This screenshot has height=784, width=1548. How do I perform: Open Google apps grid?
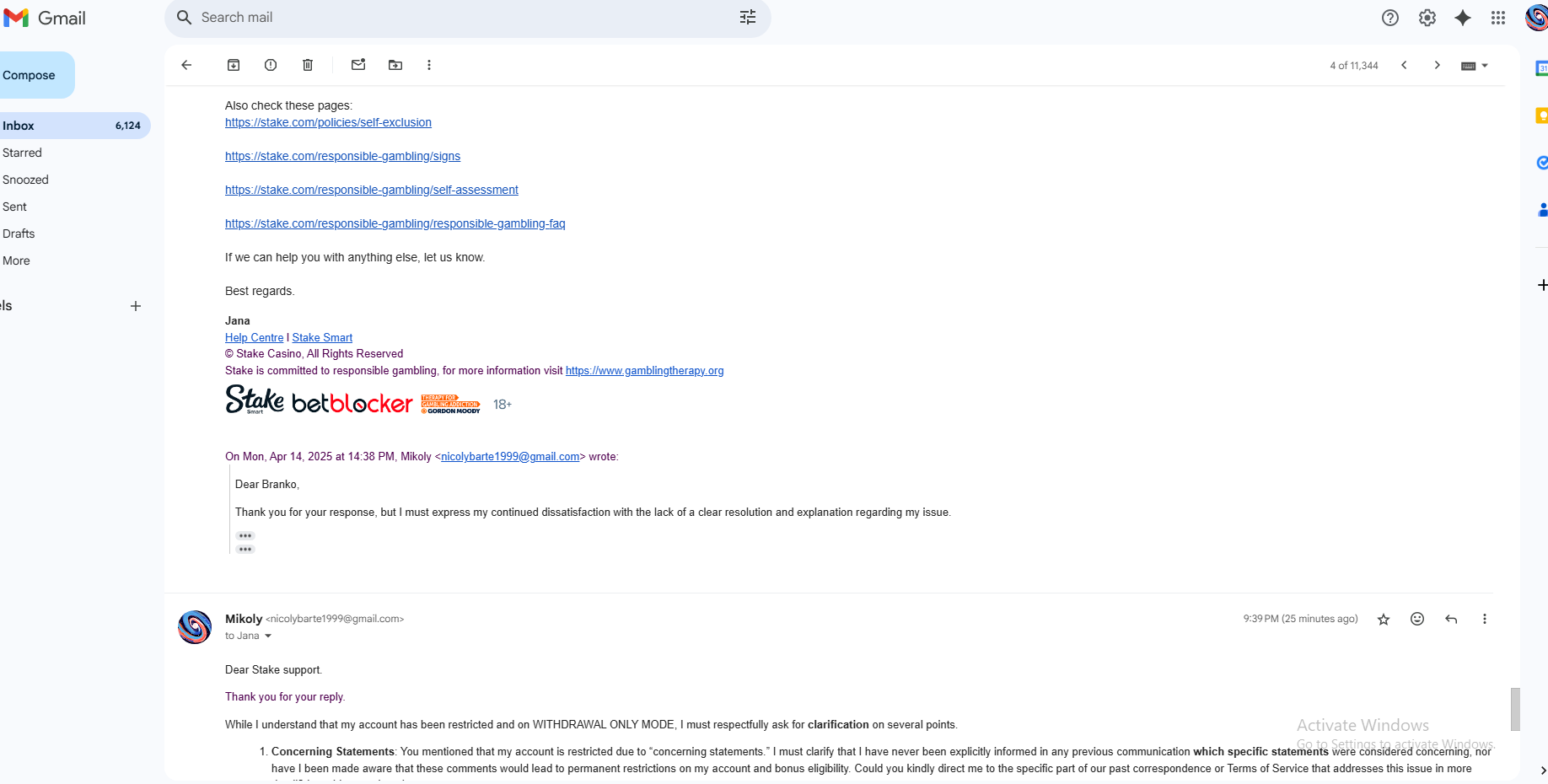coord(1498,18)
